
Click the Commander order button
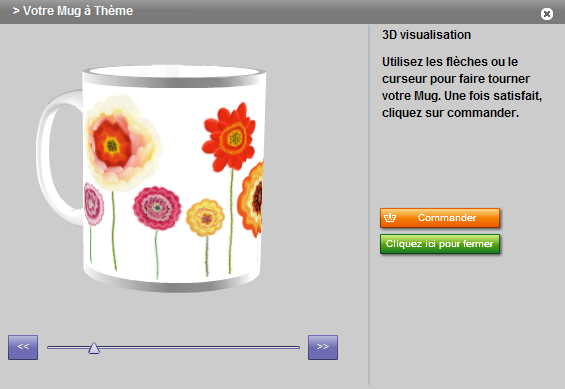tap(440, 218)
